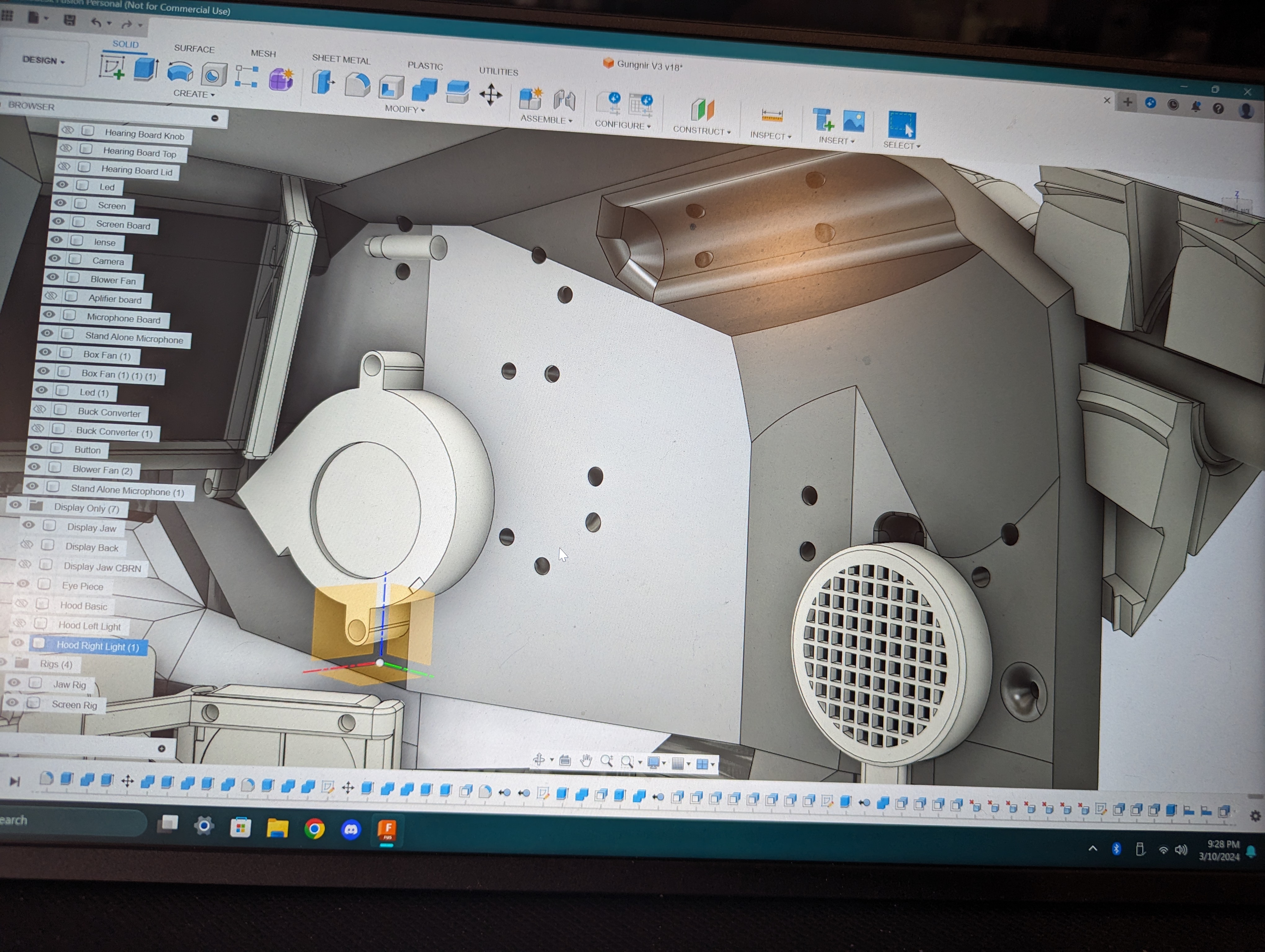This screenshot has height=952, width=1265.
Task: Select the New Component icon
Action: pos(531,98)
